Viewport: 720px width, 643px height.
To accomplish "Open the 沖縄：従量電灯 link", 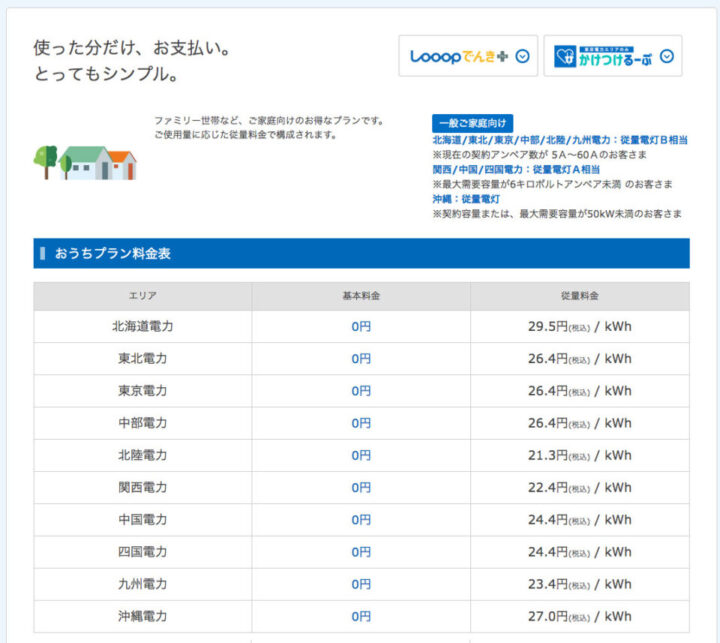I will tap(466, 199).
